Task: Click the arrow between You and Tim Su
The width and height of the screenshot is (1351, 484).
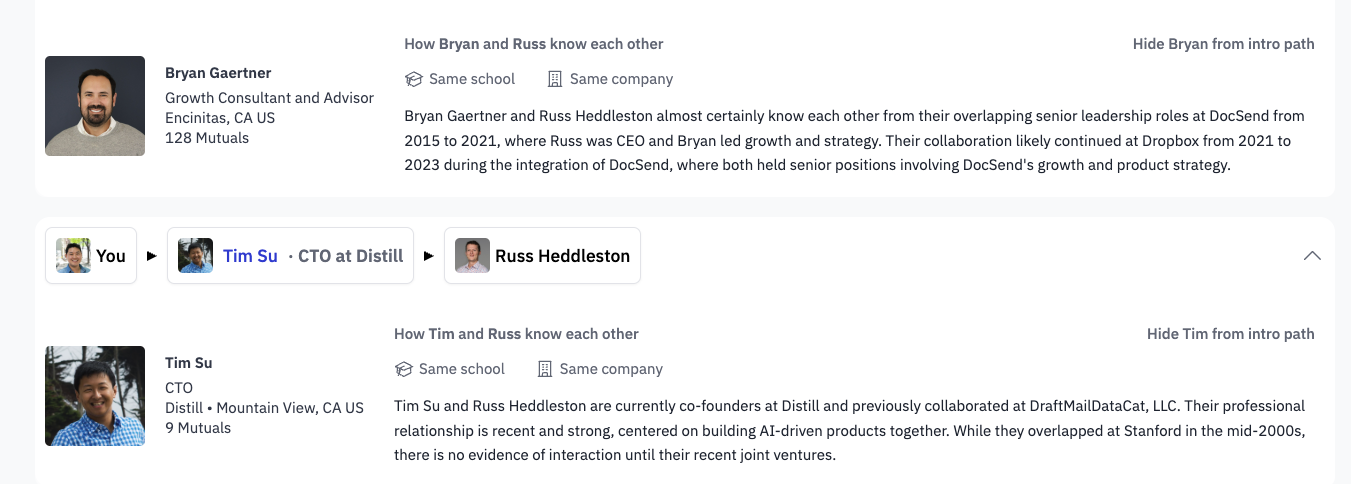Action: (x=152, y=256)
